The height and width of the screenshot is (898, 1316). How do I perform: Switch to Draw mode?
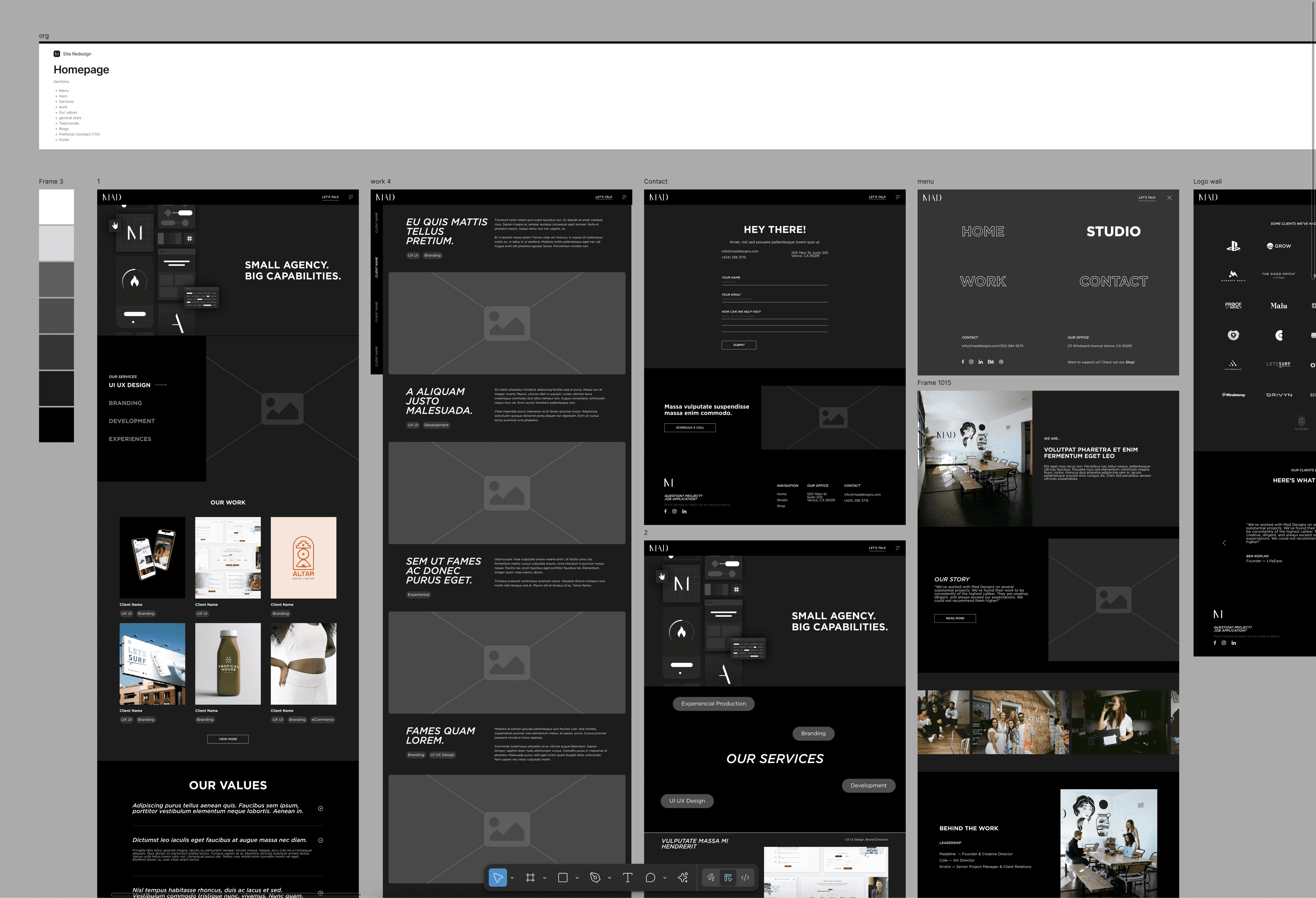click(x=711, y=878)
